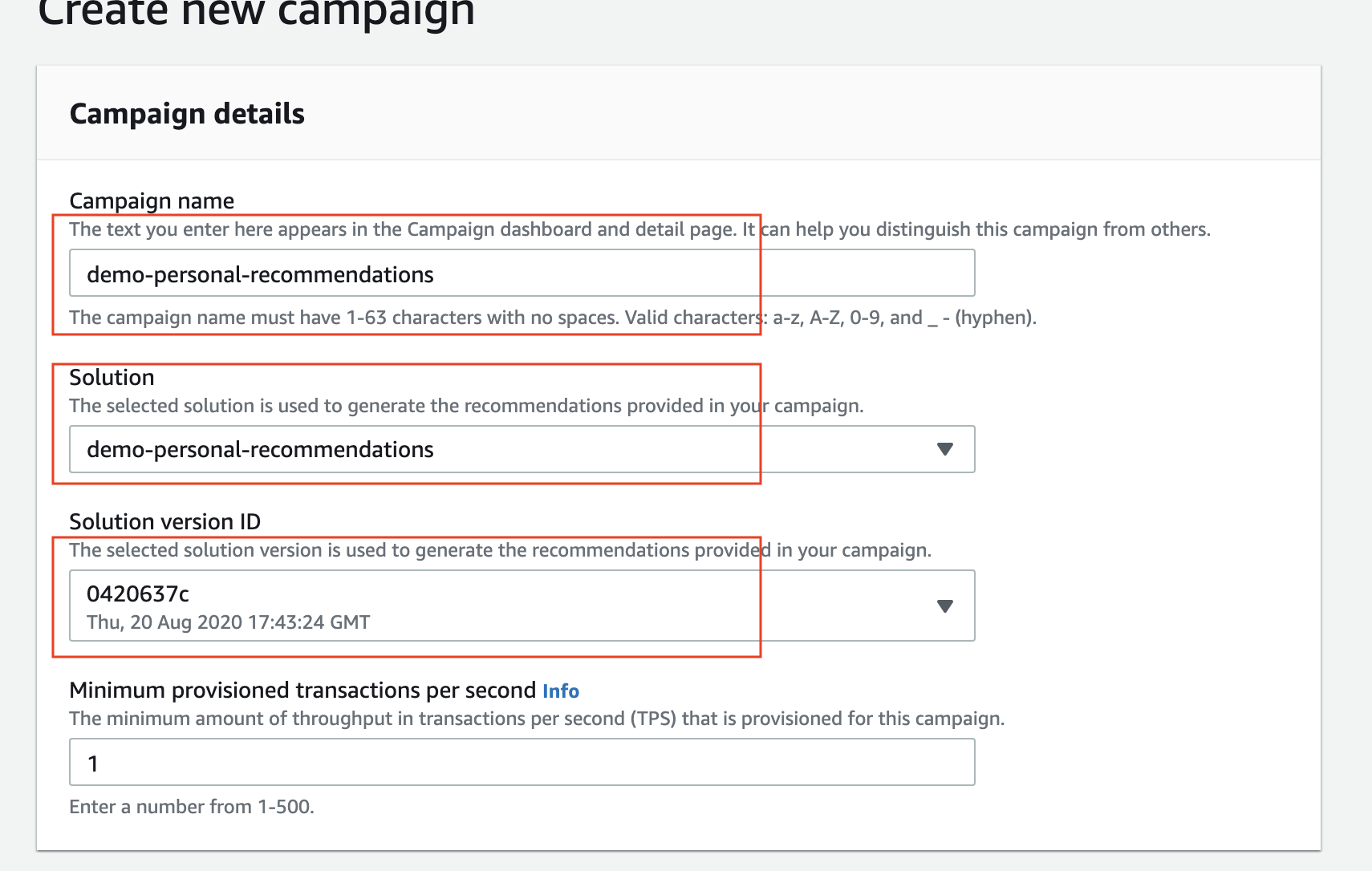Click the campaign name valid characters hint
Image resolution: width=1372 pixels, height=871 pixels.
pos(553,318)
